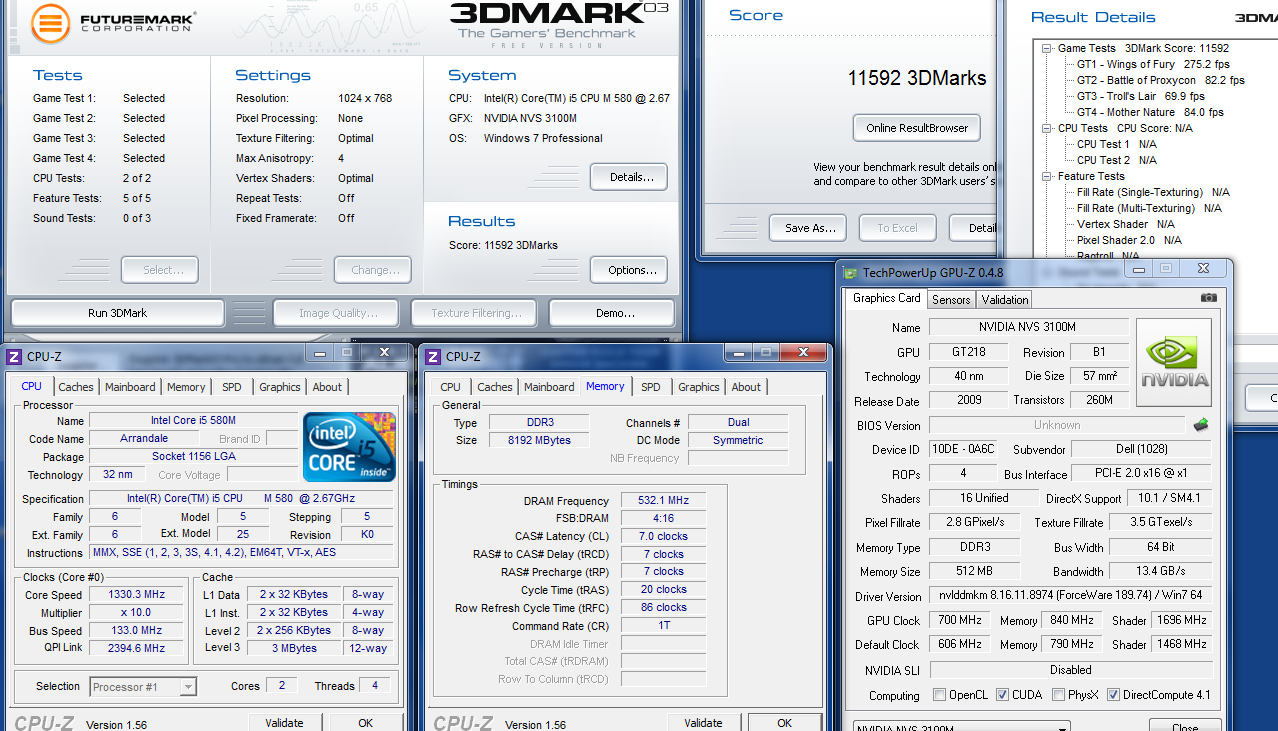Switch to the CPU tab in the Memory CPU-Z window
Image resolution: width=1278 pixels, height=731 pixels.
tap(451, 387)
